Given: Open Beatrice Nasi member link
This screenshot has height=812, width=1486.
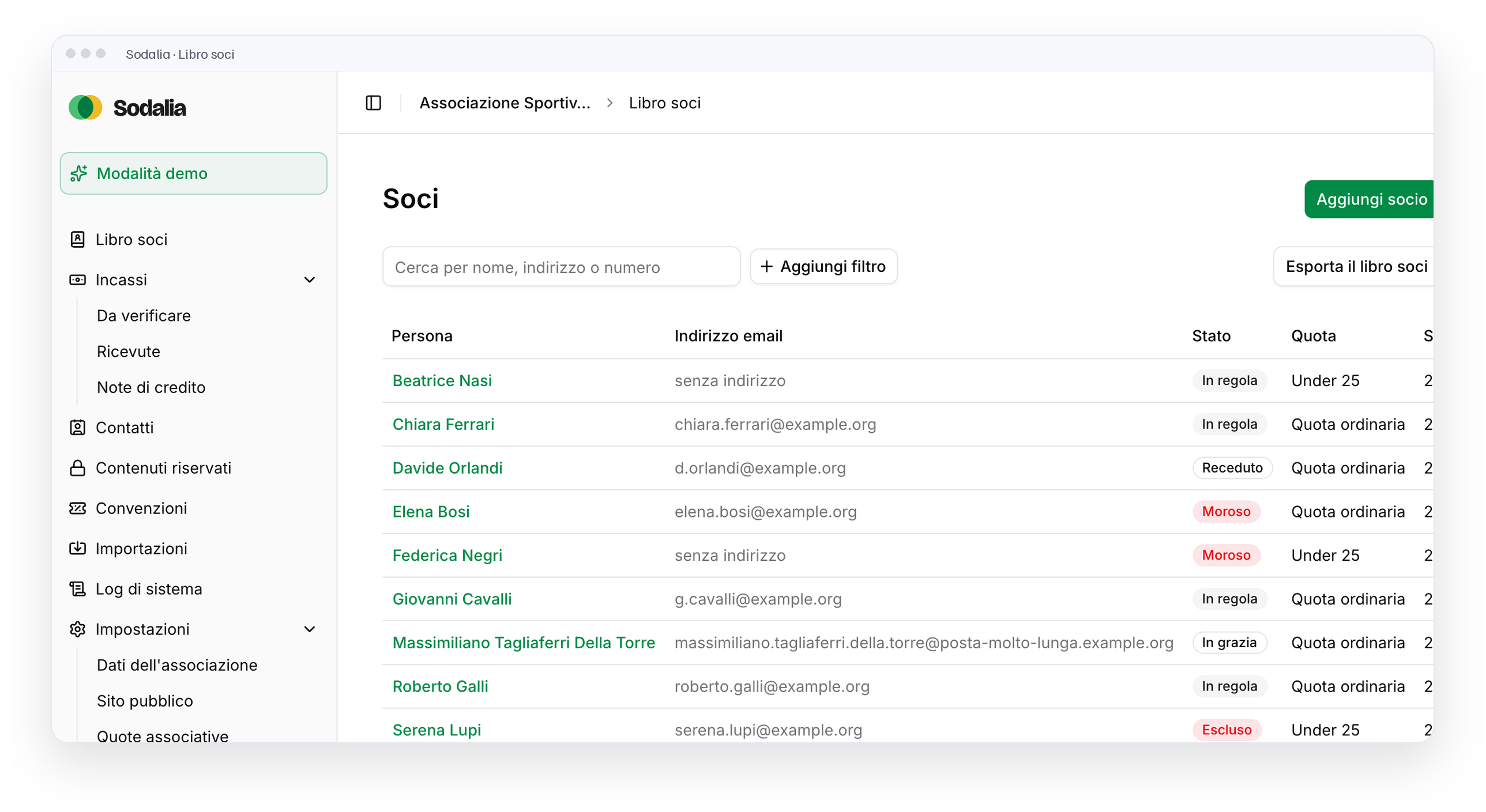Looking at the screenshot, I should [x=442, y=380].
